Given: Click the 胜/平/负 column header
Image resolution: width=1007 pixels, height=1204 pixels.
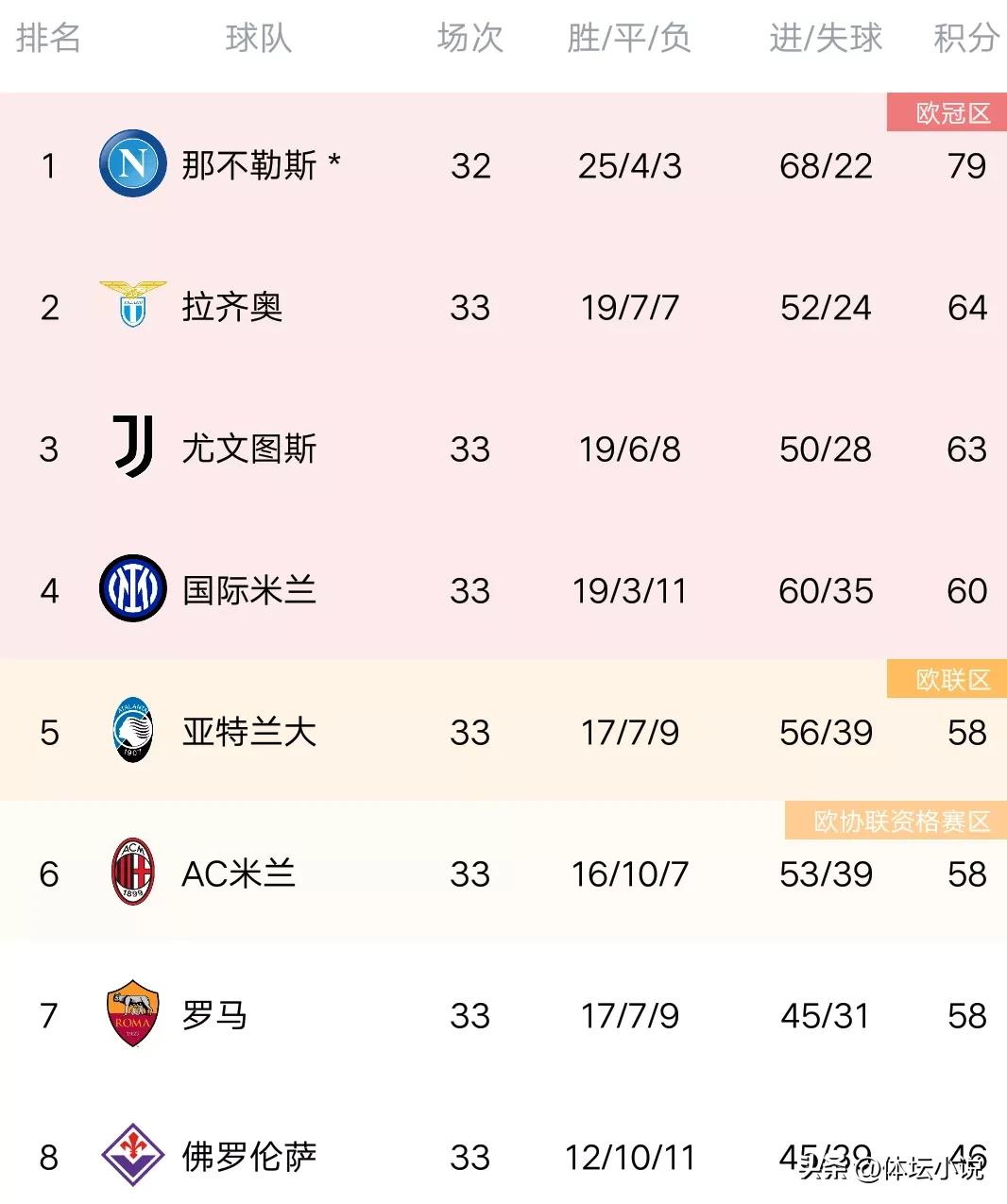Looking at the screenshot, I should [x=629, y=39].
